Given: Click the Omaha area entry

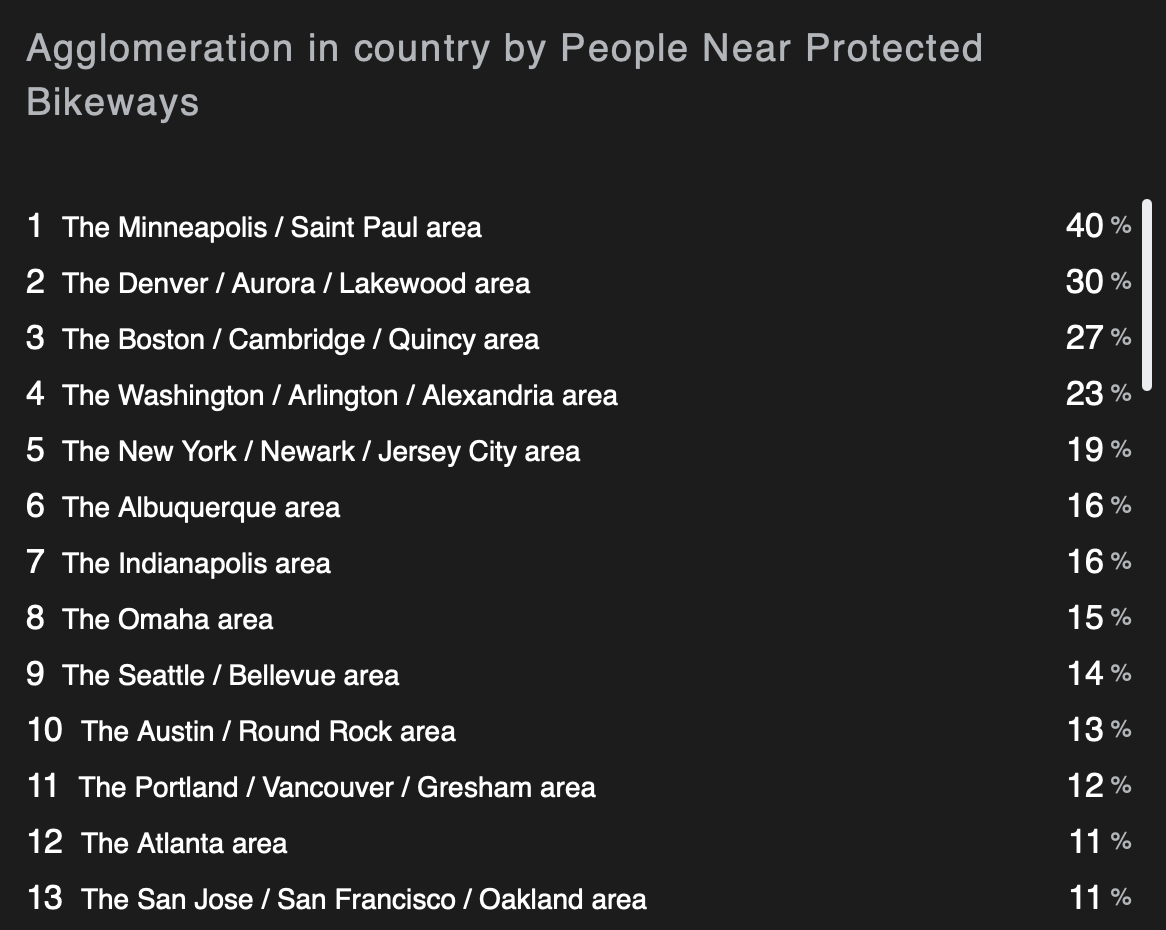Looking at the screenshot, I should (168, 619).
